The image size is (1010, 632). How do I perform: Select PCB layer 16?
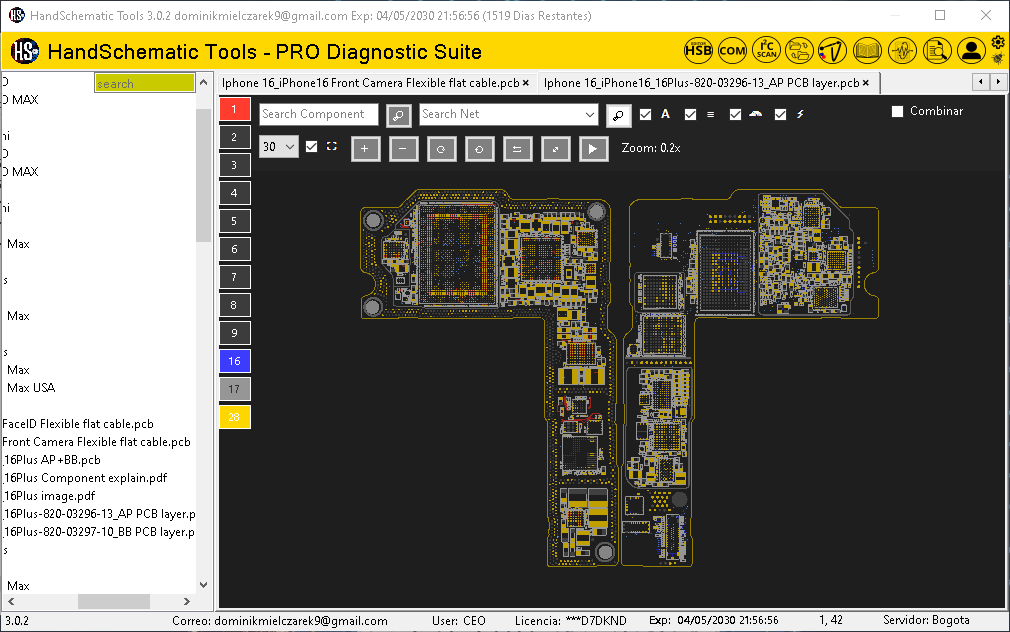[234, 361]
